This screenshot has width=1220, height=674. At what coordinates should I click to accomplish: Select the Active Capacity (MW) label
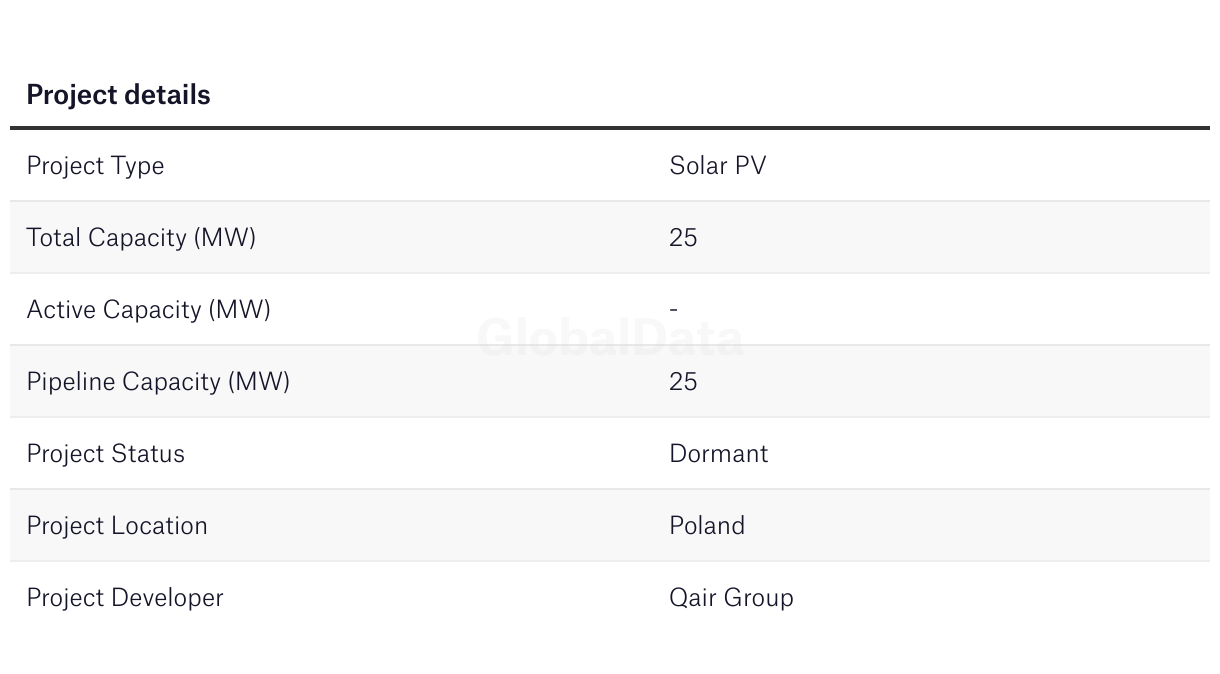[149, 310]
